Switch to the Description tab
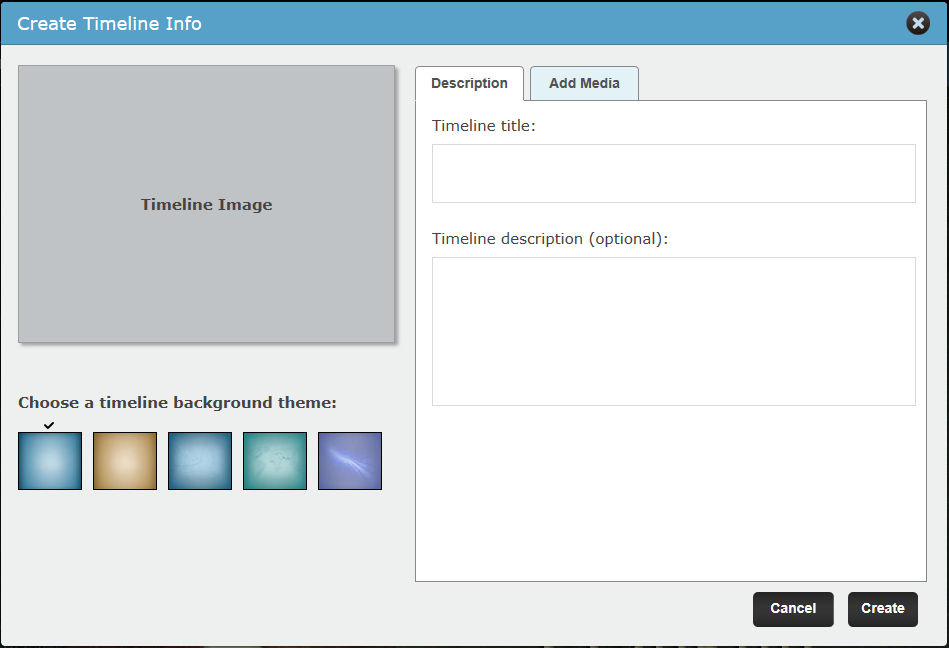 (x=469, y=83)
